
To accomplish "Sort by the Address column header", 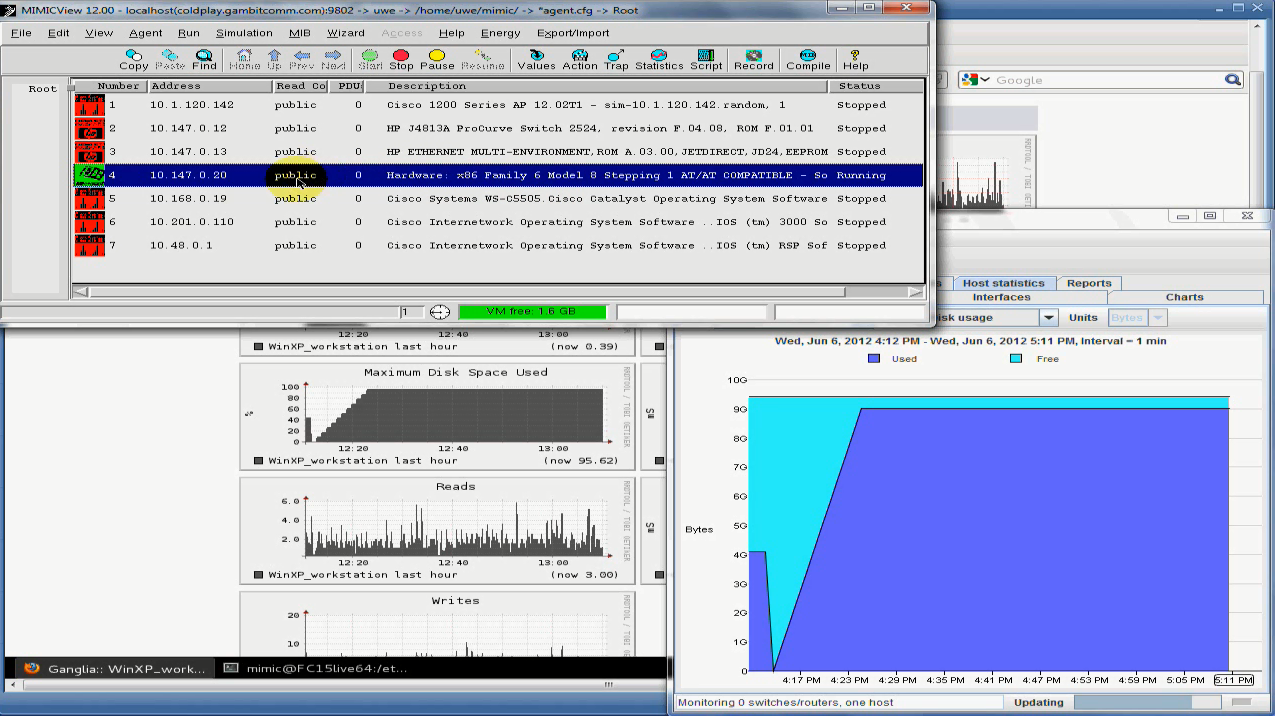I will click(x=210, y=86).
